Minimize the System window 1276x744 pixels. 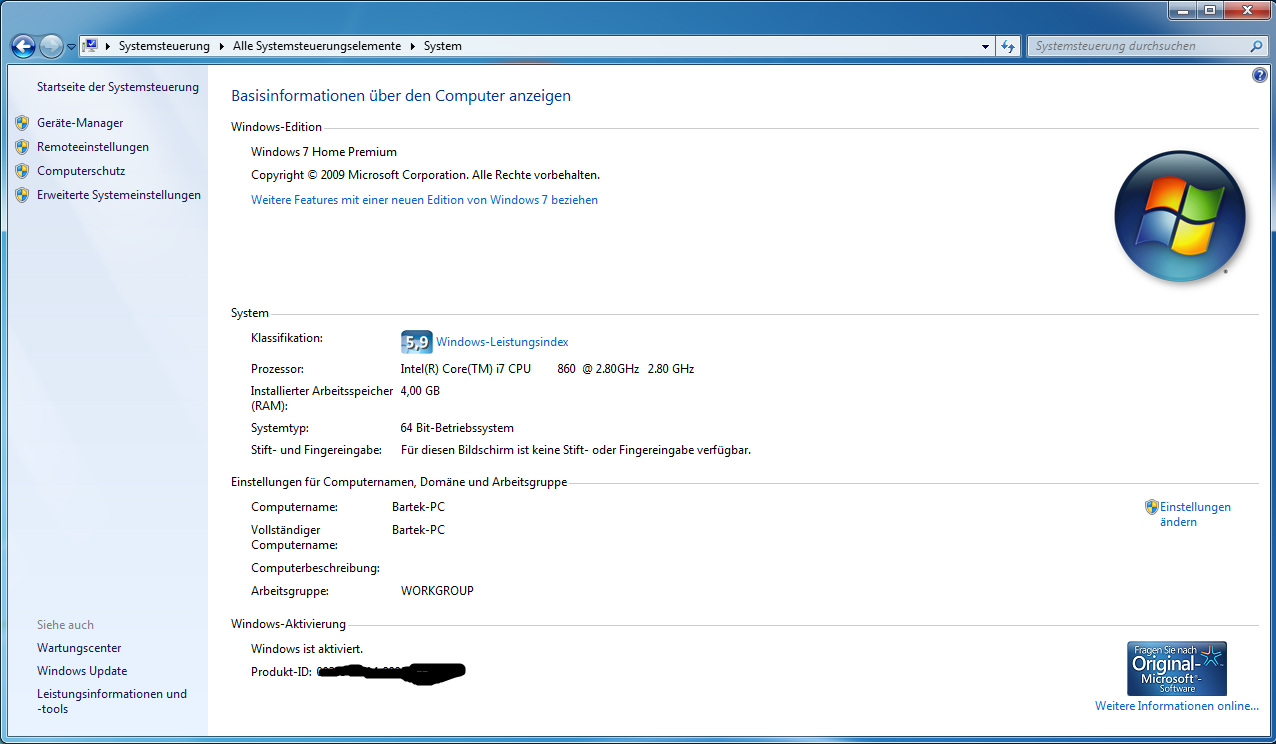(1183, 10)
